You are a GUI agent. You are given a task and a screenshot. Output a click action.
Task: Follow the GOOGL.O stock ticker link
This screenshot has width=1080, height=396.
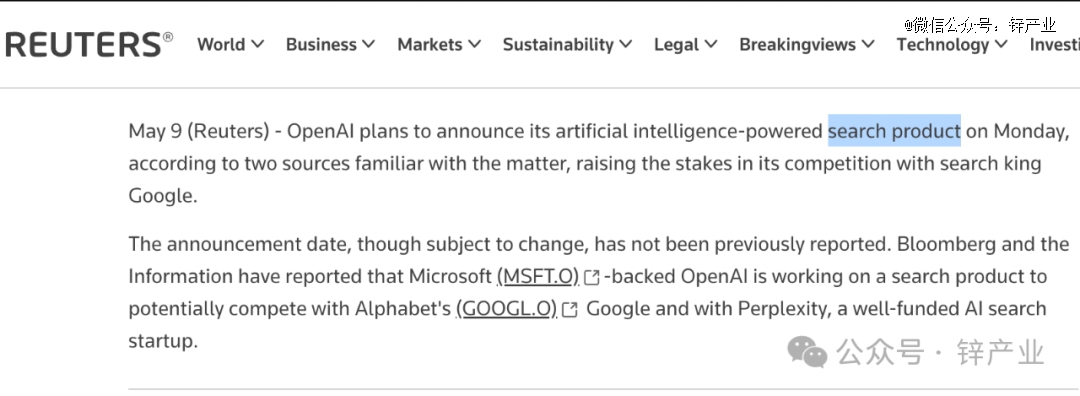click(506, 309)
